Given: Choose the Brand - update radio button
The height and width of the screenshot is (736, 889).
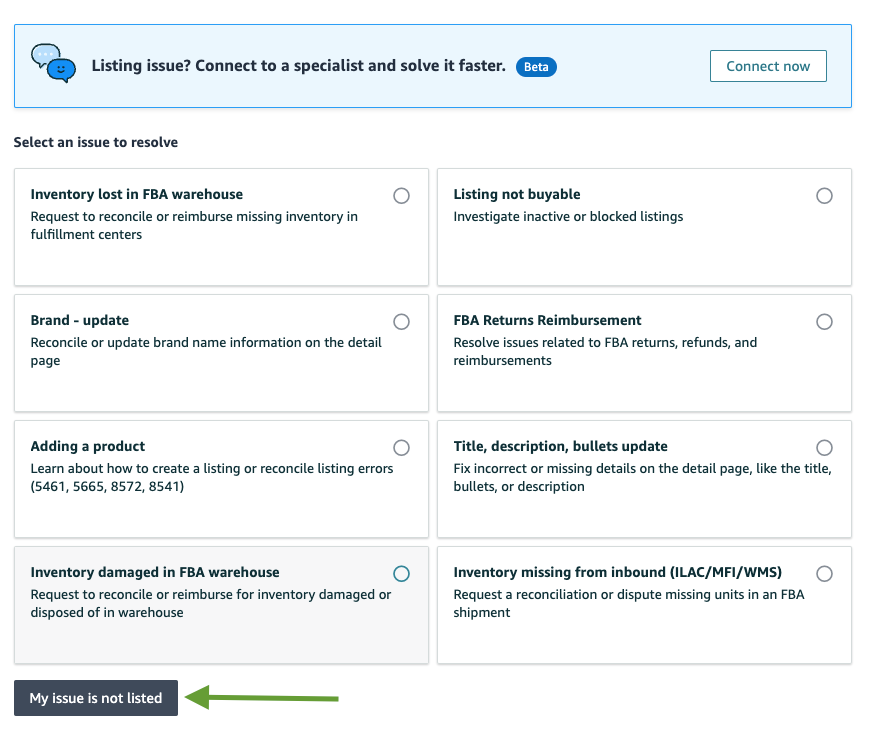Looking at the screenshot, I should pos(401,322).
